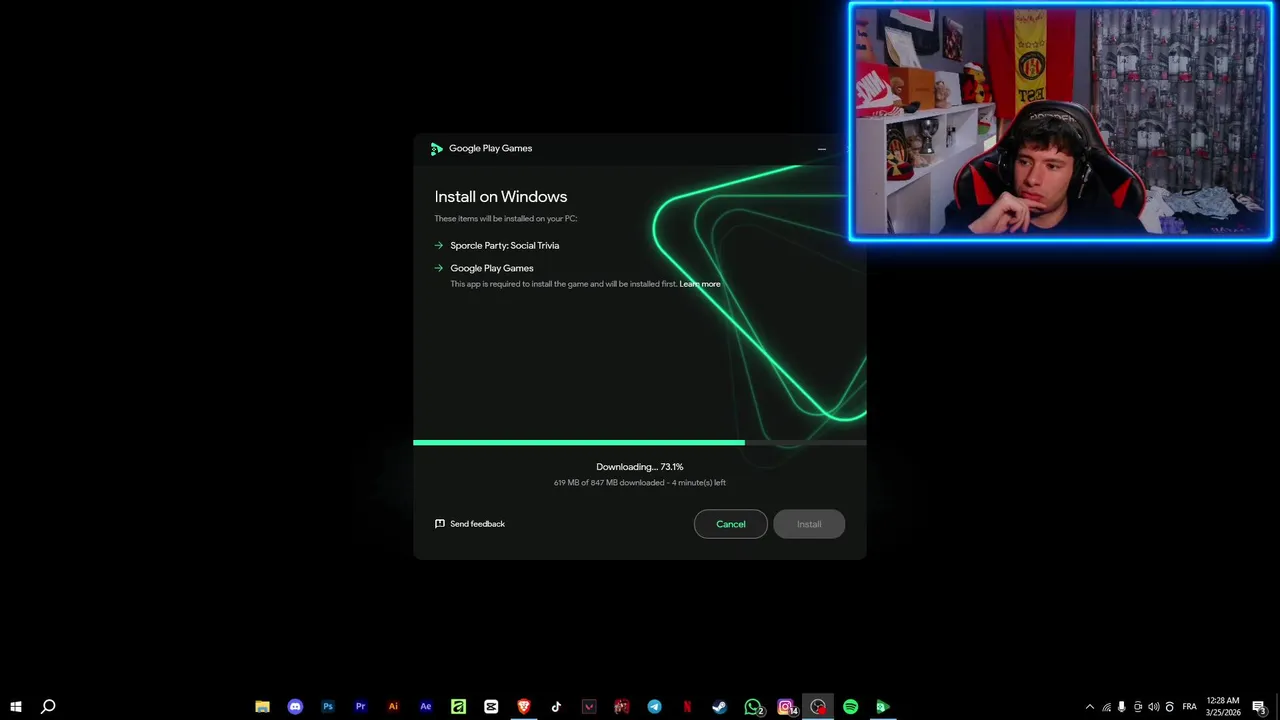This screenshot has width=1280, height=720.
Task: Change the FRA input language
Action: tap(1190, 707)
